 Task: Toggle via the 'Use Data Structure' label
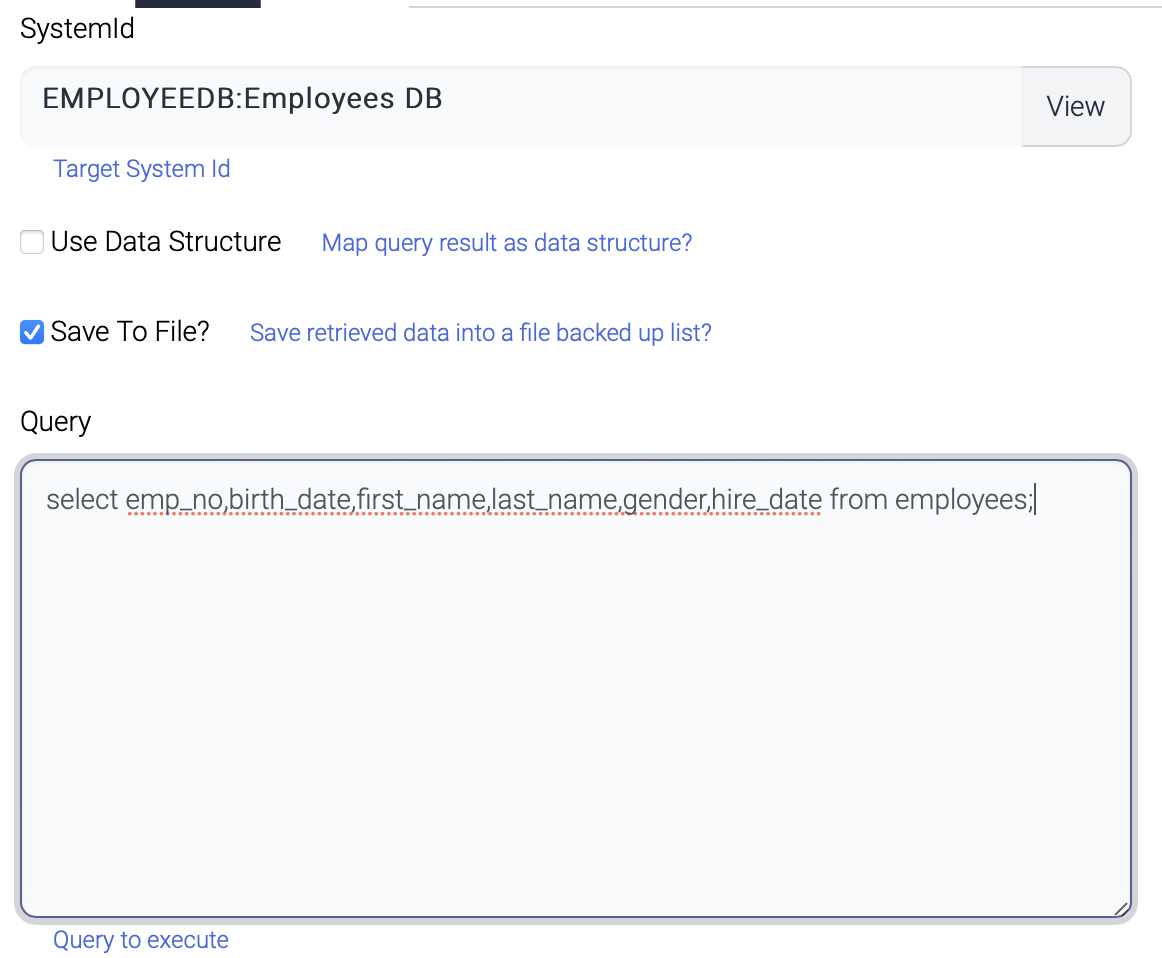pos(166,242)
